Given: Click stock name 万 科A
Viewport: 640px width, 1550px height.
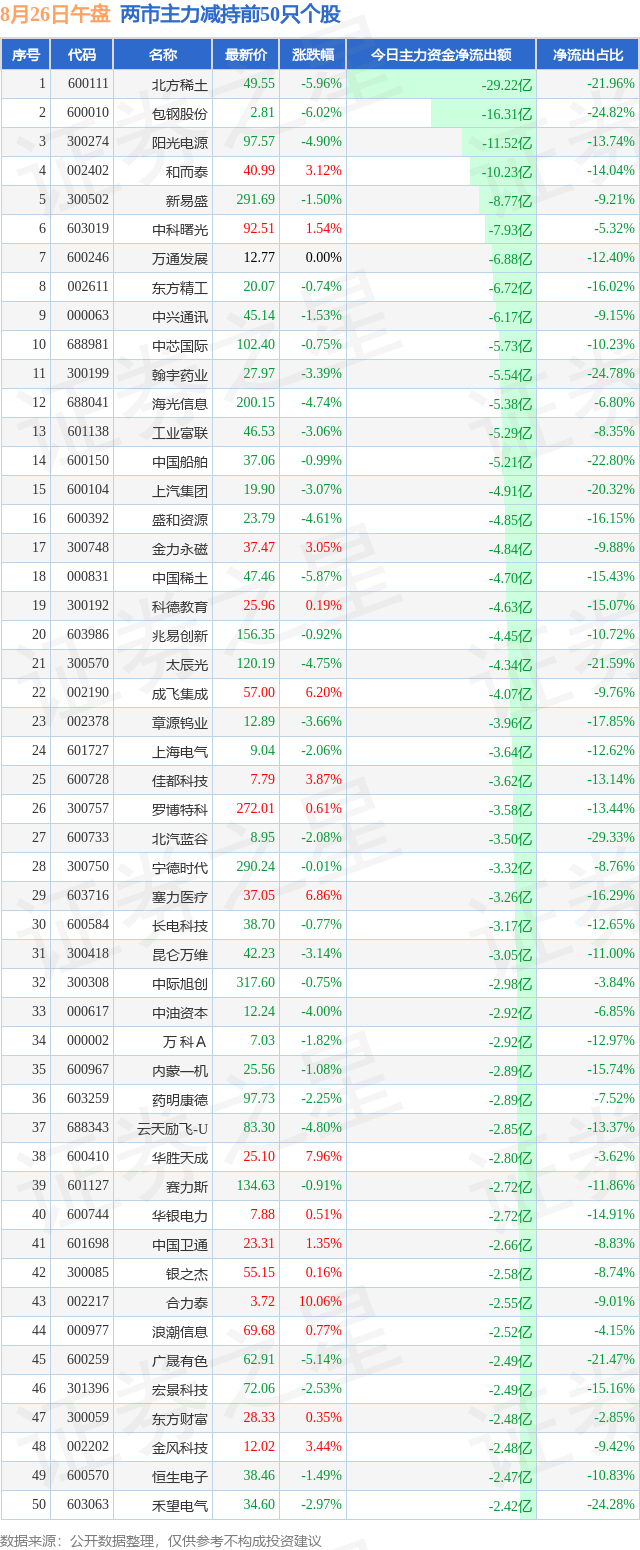Looking at the screenshot, I should [x=186, y=1041].
